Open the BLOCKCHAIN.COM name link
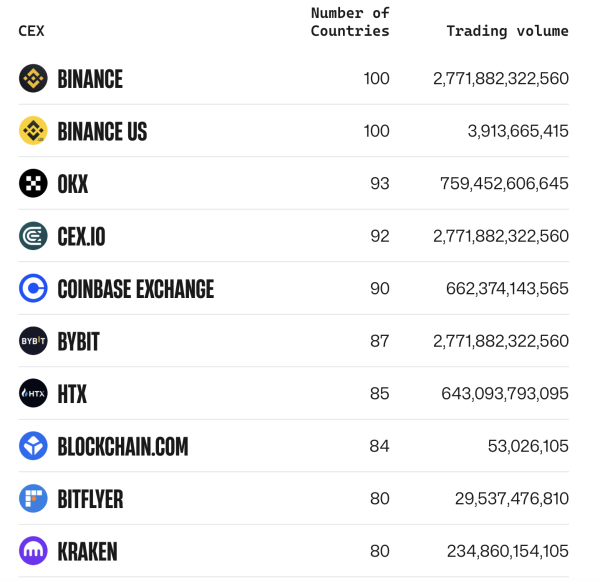The height and width of the screenshot is (581, 600). tap(123, 446)
